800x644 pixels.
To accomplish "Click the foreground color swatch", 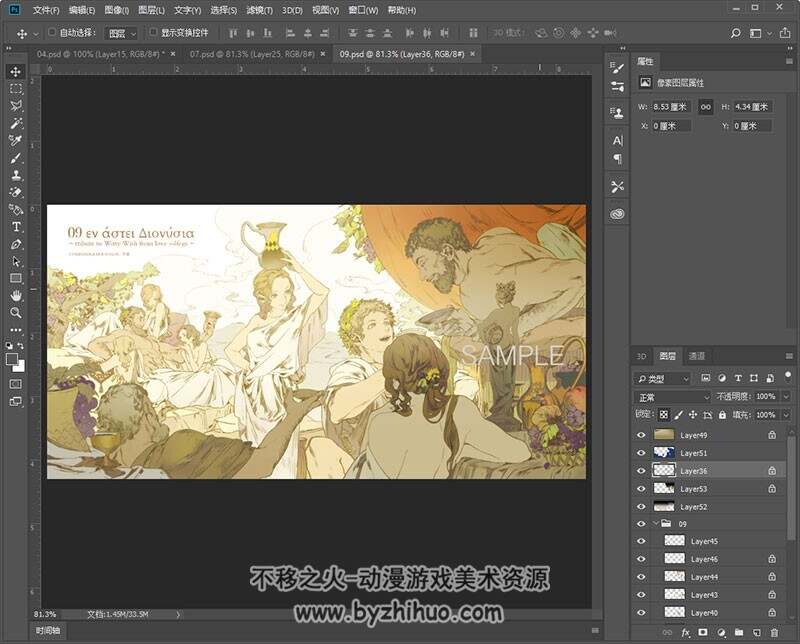I will click(12, 359).
